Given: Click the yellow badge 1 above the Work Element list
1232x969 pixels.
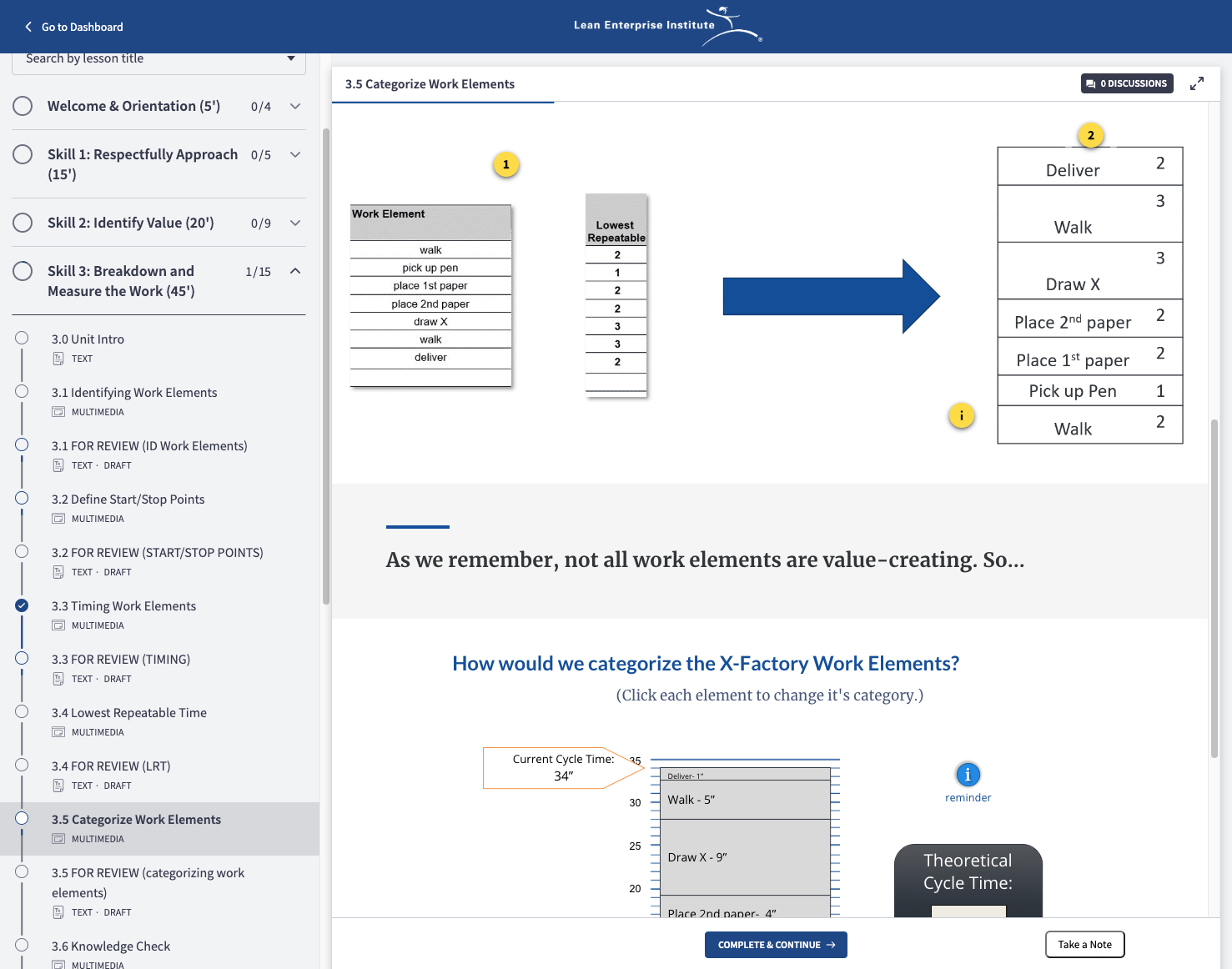Looking at the screenshot, I should pyautogui.click(x=506, y=164).
